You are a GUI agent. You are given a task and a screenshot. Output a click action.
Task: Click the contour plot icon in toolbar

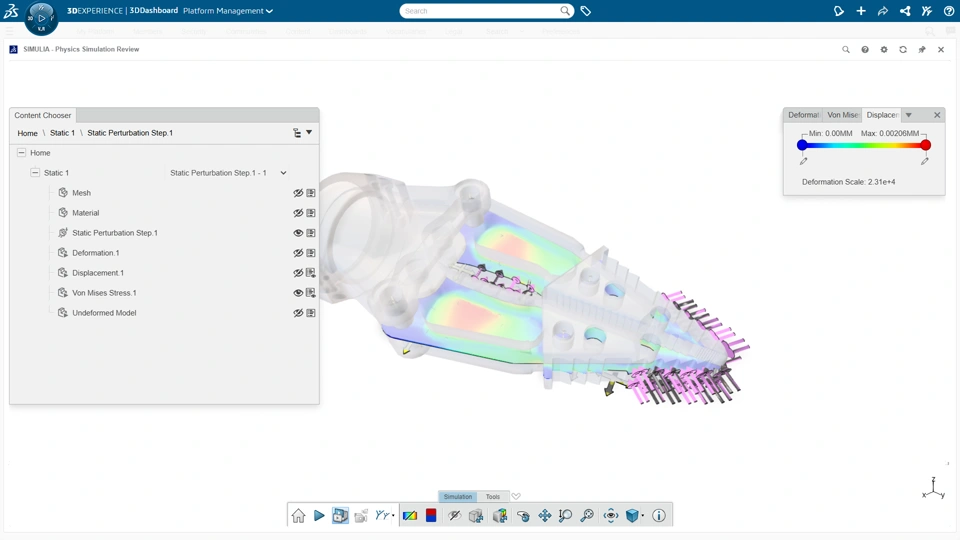click(410, 516)
